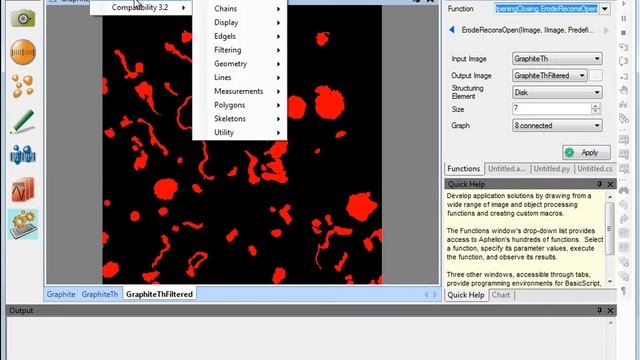The image size is (640, 360).
Task: Go back with the blue left arrow
Action: pyautogui.click(x=452, y=30)
